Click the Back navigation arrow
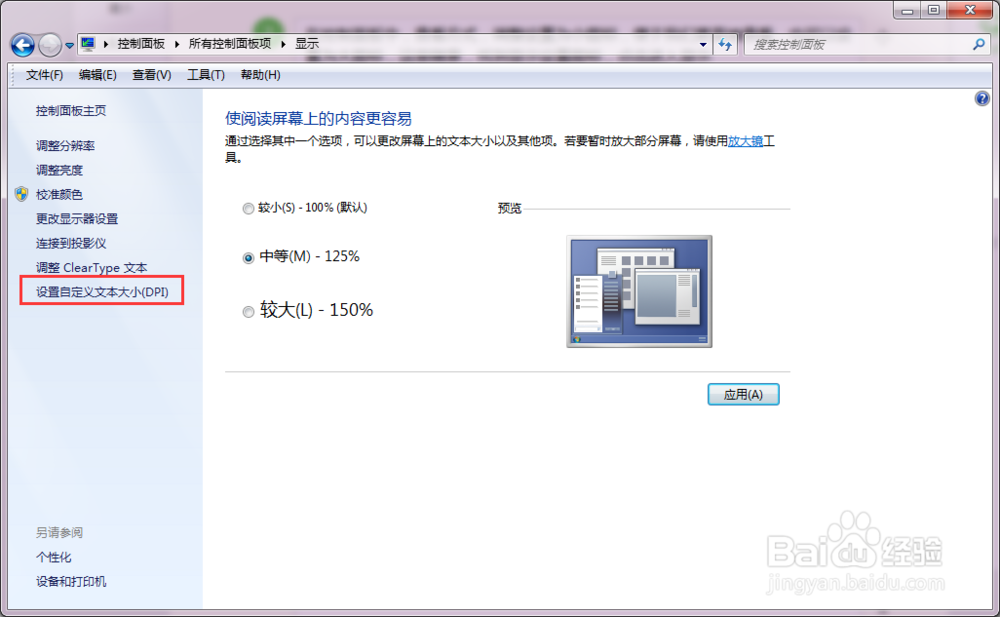 22,44
